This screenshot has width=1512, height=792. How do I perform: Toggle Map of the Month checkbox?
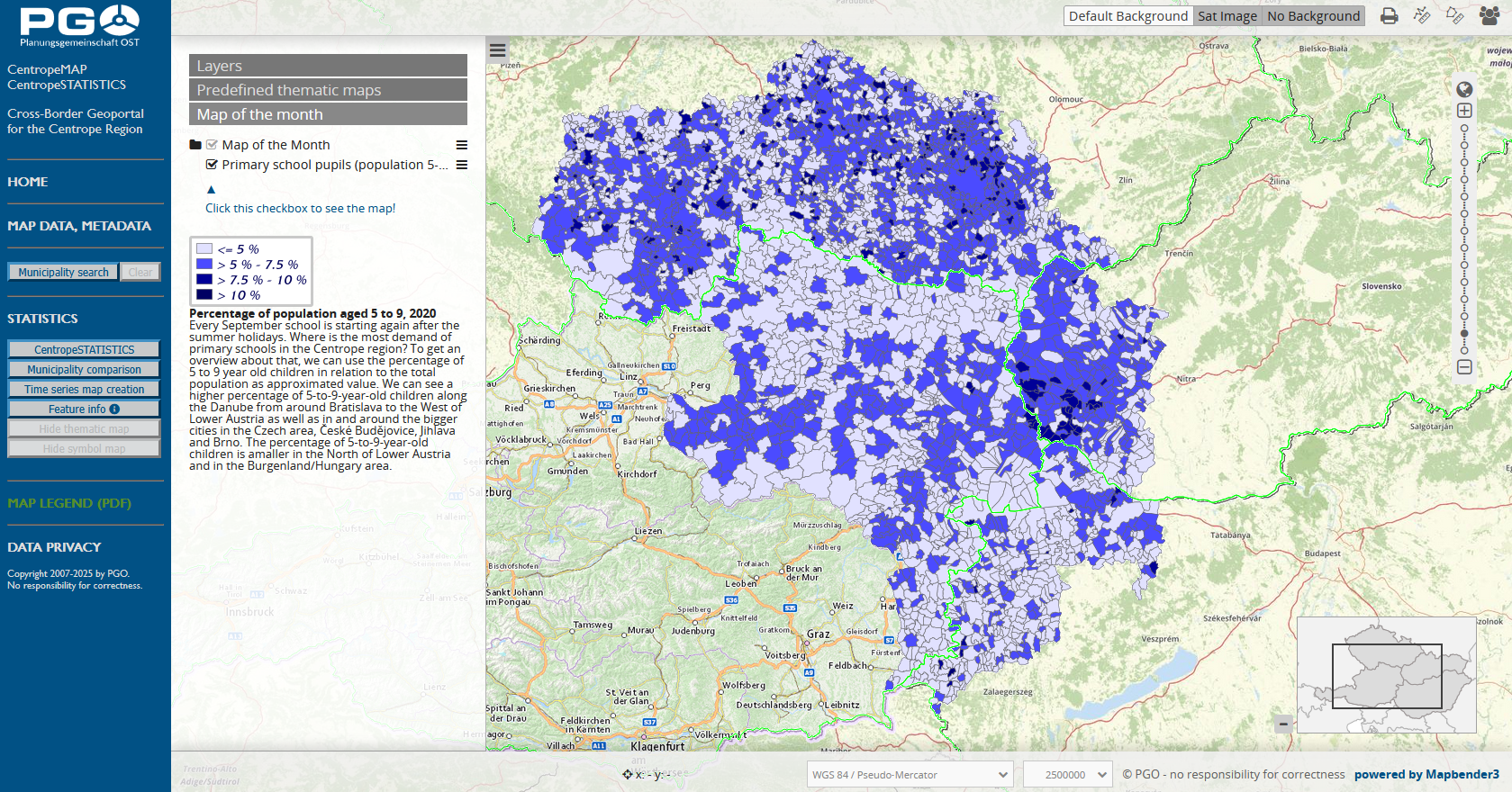click(x=212, y=145)
